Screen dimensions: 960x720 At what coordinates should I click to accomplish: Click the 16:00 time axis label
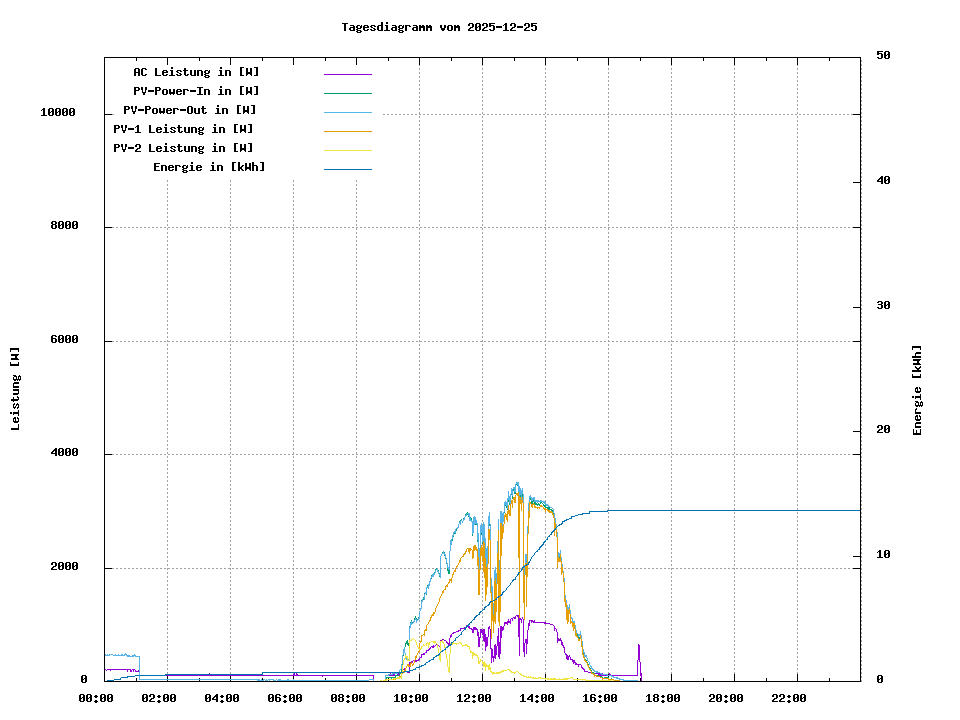click(601, 698)
